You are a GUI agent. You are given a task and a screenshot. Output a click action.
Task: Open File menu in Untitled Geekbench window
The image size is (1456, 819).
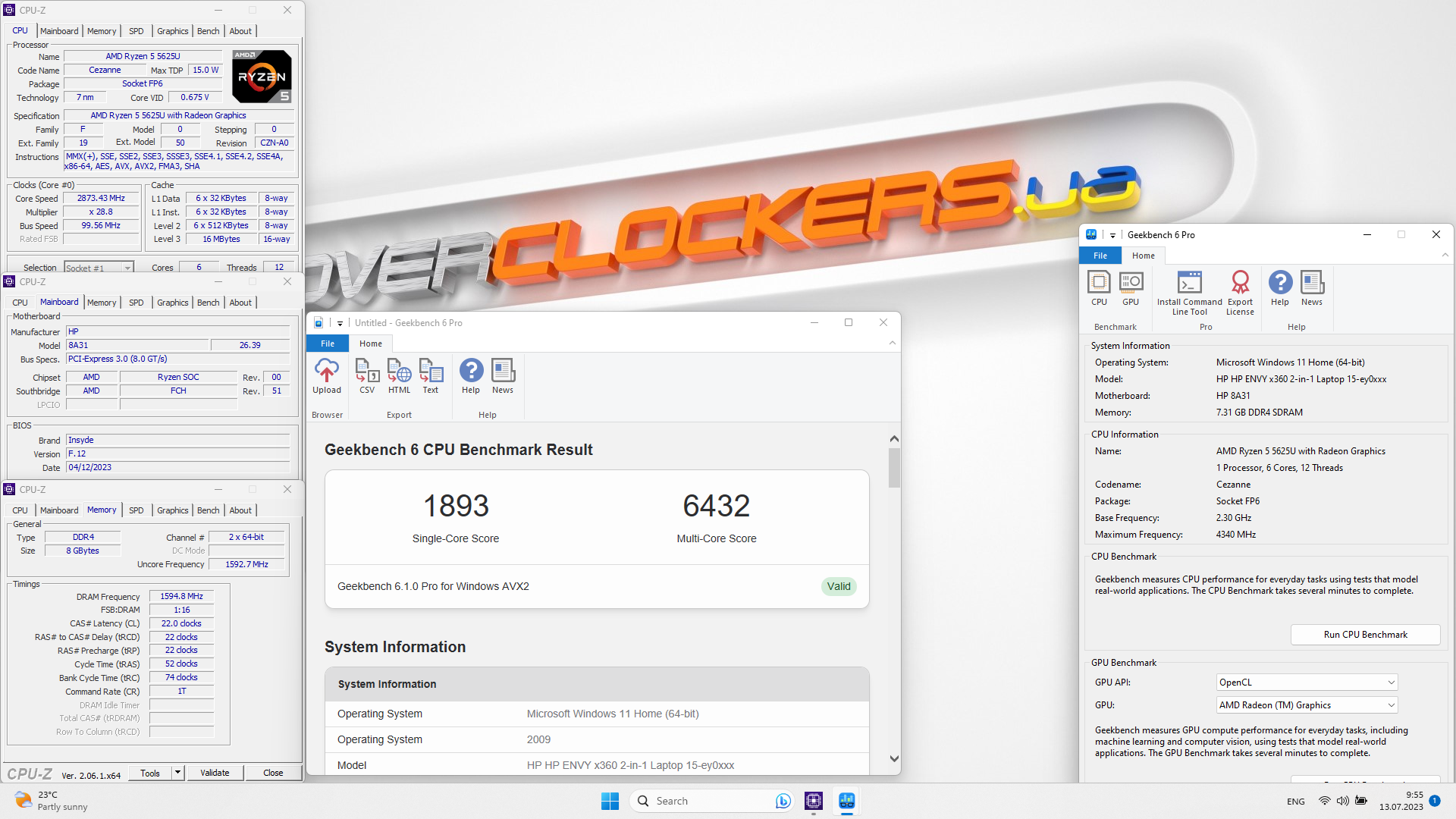(x=328, y=344)
